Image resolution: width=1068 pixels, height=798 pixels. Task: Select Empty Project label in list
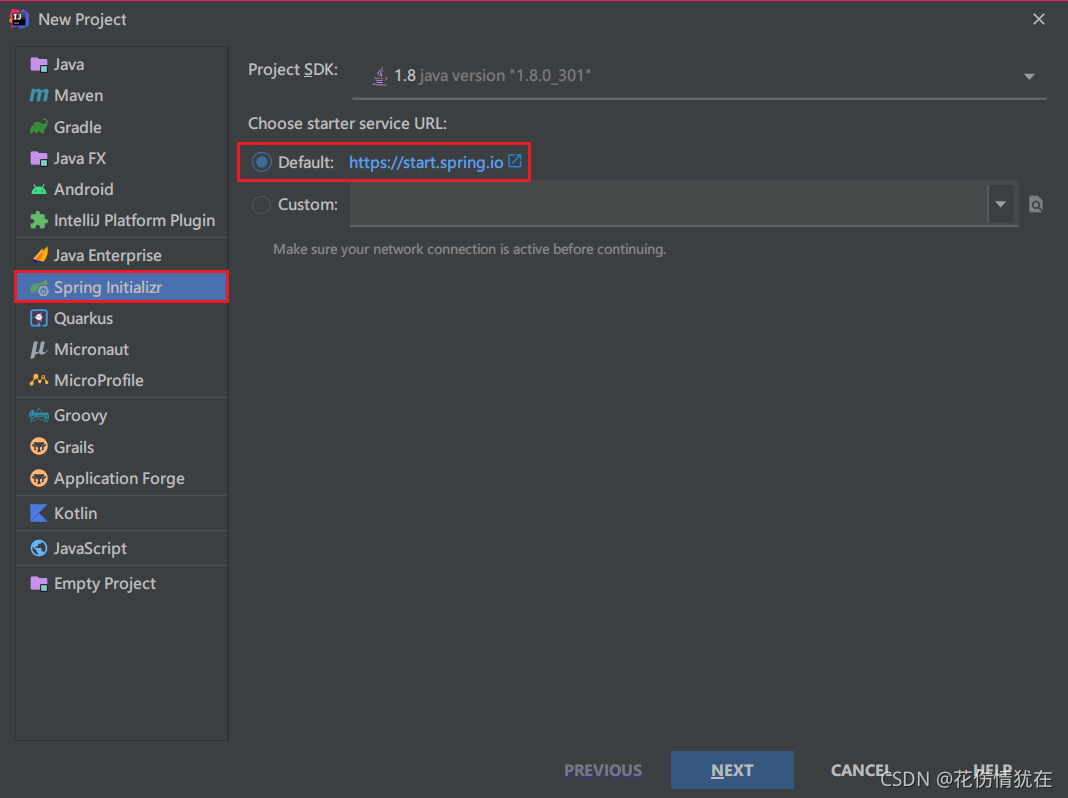click(x=105, y=584)
